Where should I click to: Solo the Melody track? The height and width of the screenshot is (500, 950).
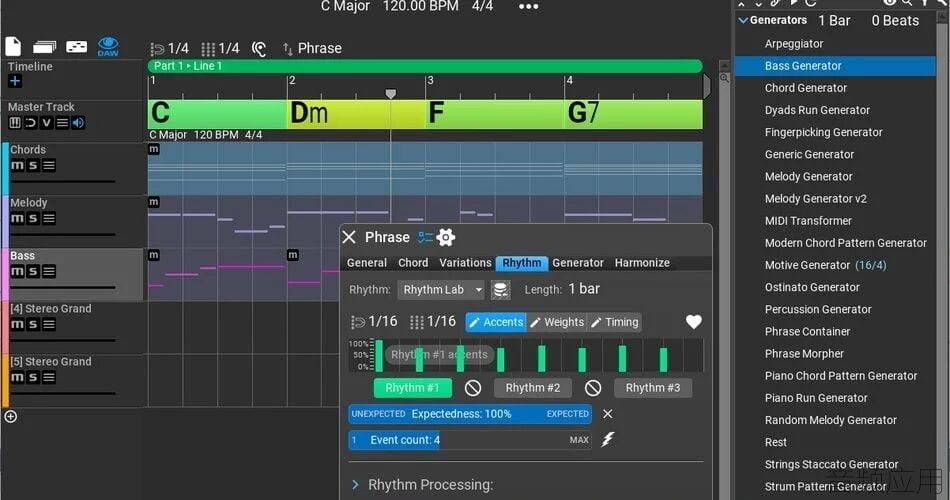coord(33,218)
